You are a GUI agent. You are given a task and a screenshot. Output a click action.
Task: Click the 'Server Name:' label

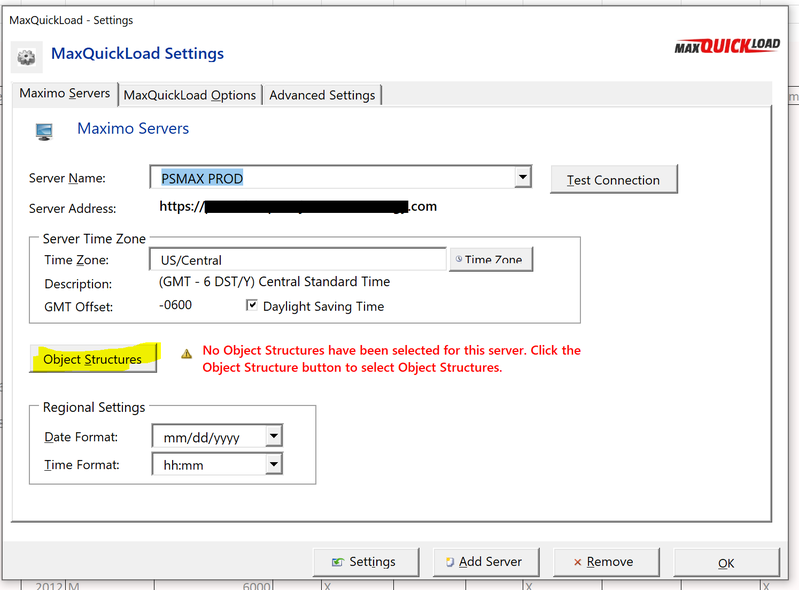pos(67,178)
